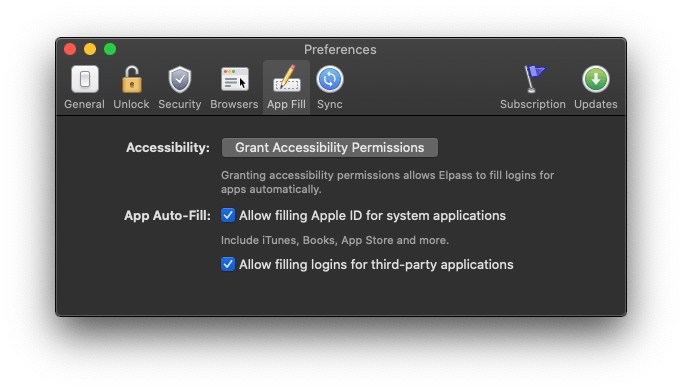Screen dimensions: 682x390
Task: Select the Unlock padlock icon
Action: coord(131,79)
